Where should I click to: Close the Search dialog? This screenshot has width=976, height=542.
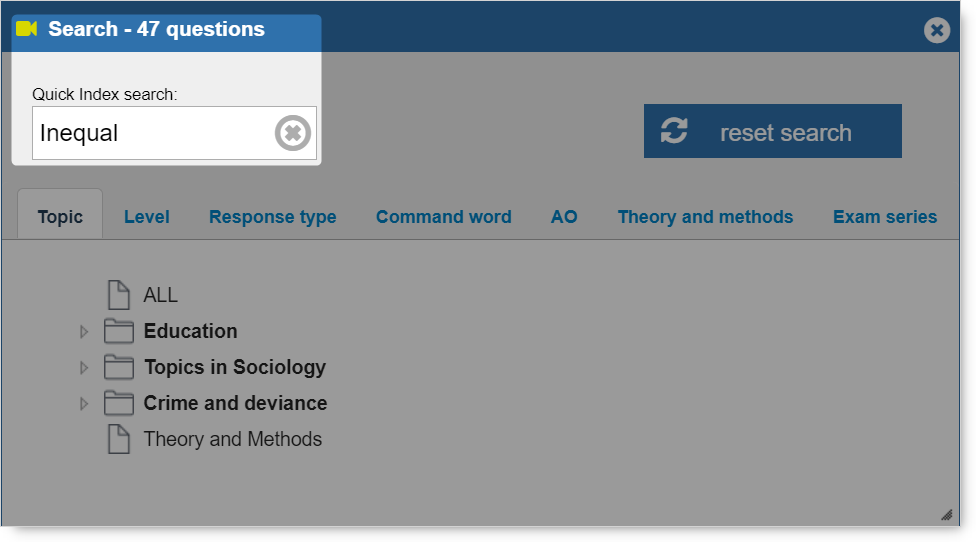click(936, 30)
